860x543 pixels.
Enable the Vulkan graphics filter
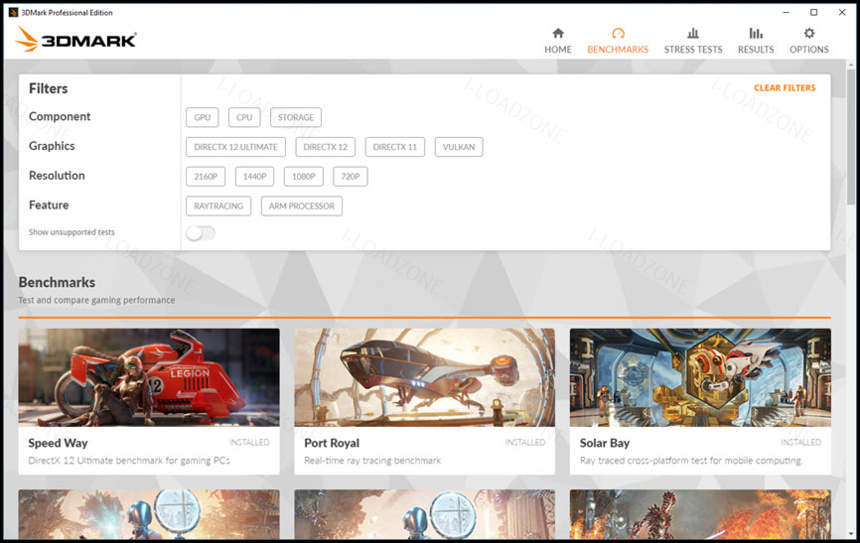click(x=459, y=147)
